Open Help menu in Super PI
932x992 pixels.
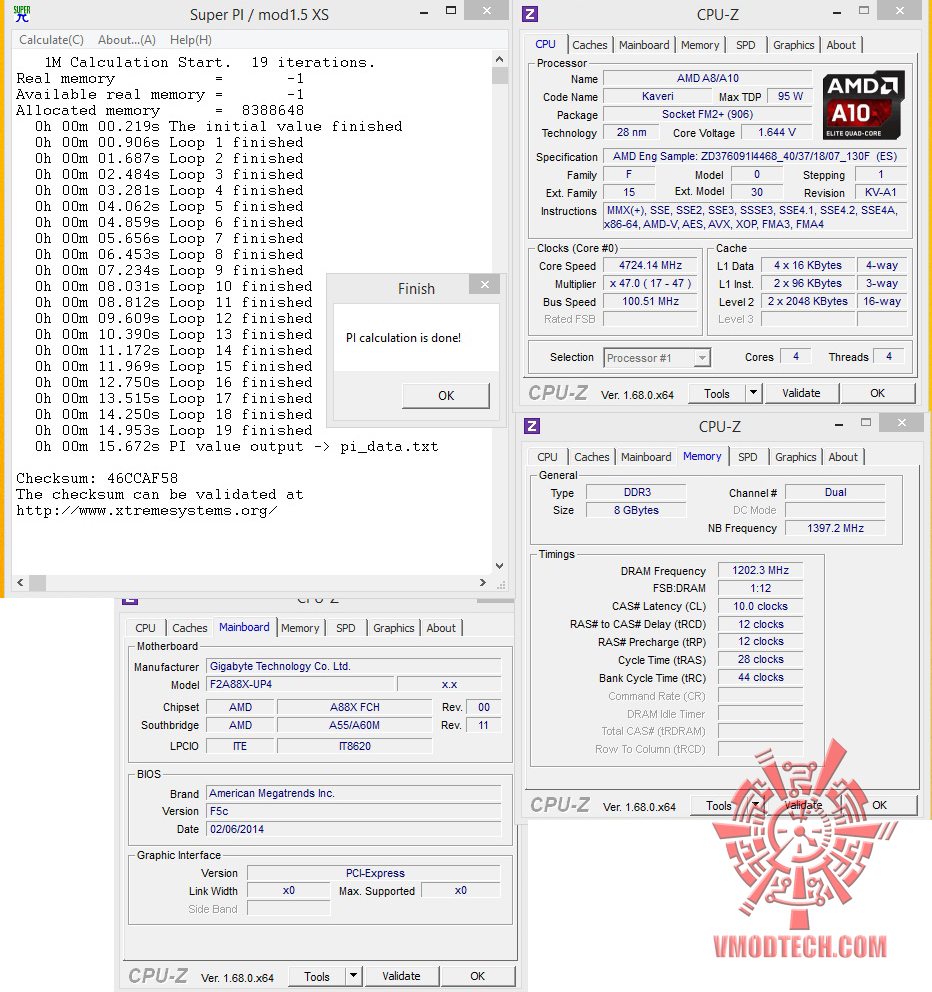pyautogui.click(x=190, y=40)
